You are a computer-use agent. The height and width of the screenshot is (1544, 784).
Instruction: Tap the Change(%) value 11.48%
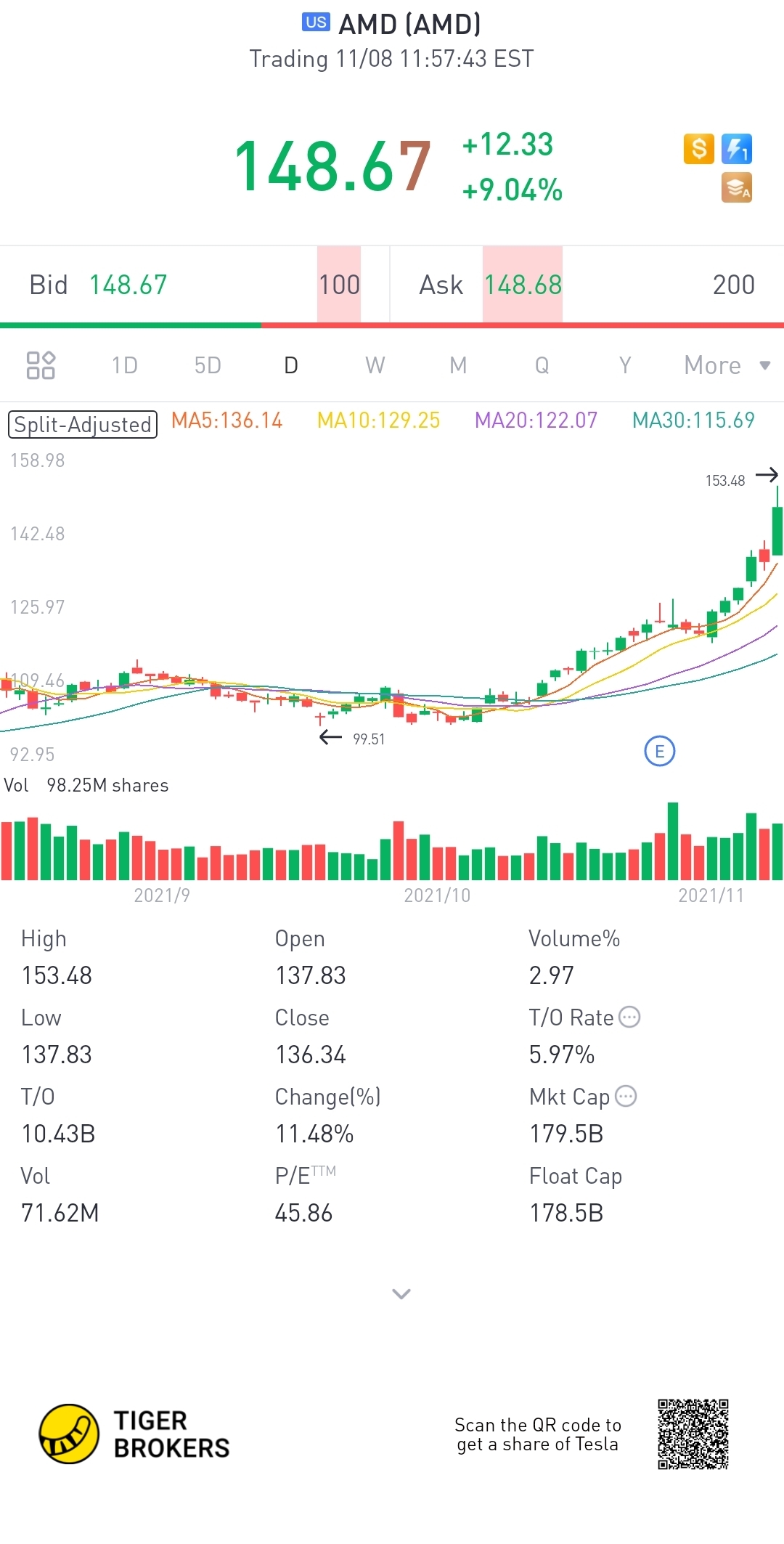click(x=314, y=1134)
